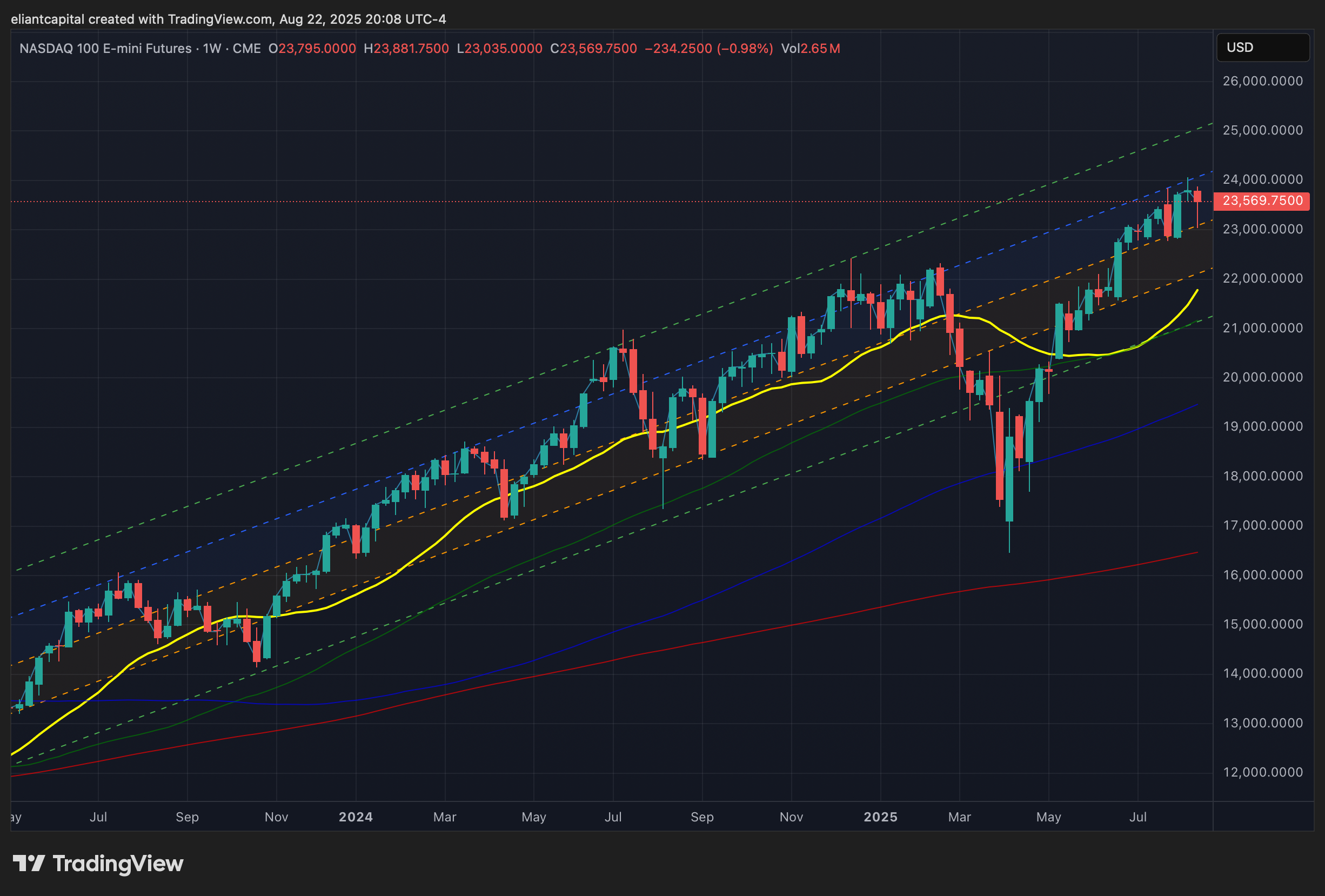The image size is (1325, 896).
Task: Click the yellow moving average line end
Action: (x=1196, y=291)
